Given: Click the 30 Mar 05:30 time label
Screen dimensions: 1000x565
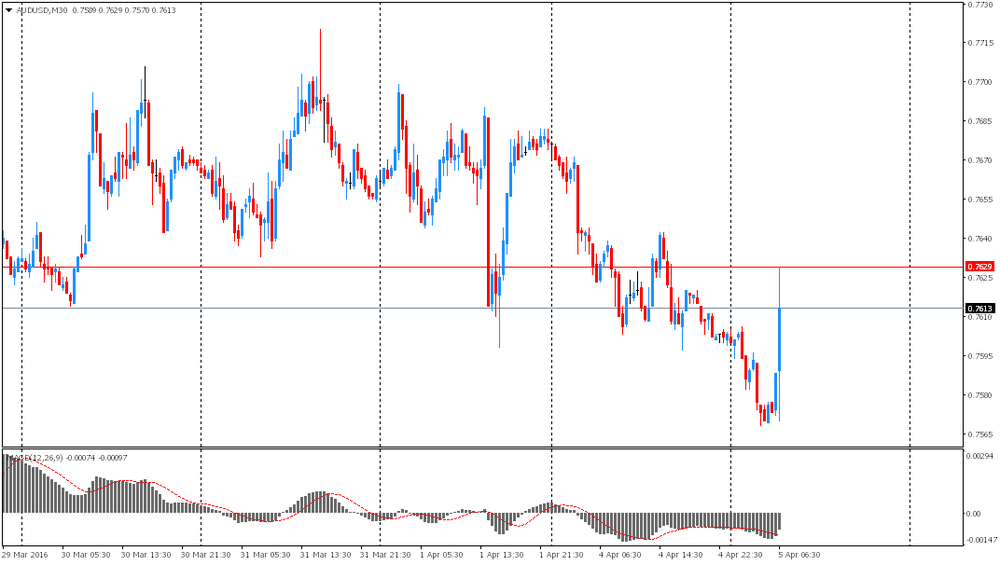Looking at the screenshot, I should point(86,555).
